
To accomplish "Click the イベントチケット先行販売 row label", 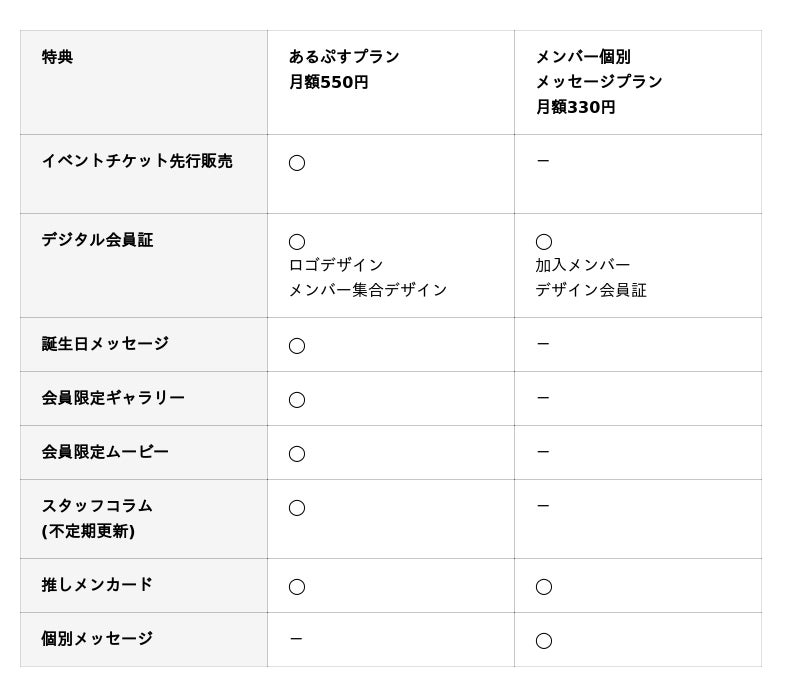I will tap(137, 161).
